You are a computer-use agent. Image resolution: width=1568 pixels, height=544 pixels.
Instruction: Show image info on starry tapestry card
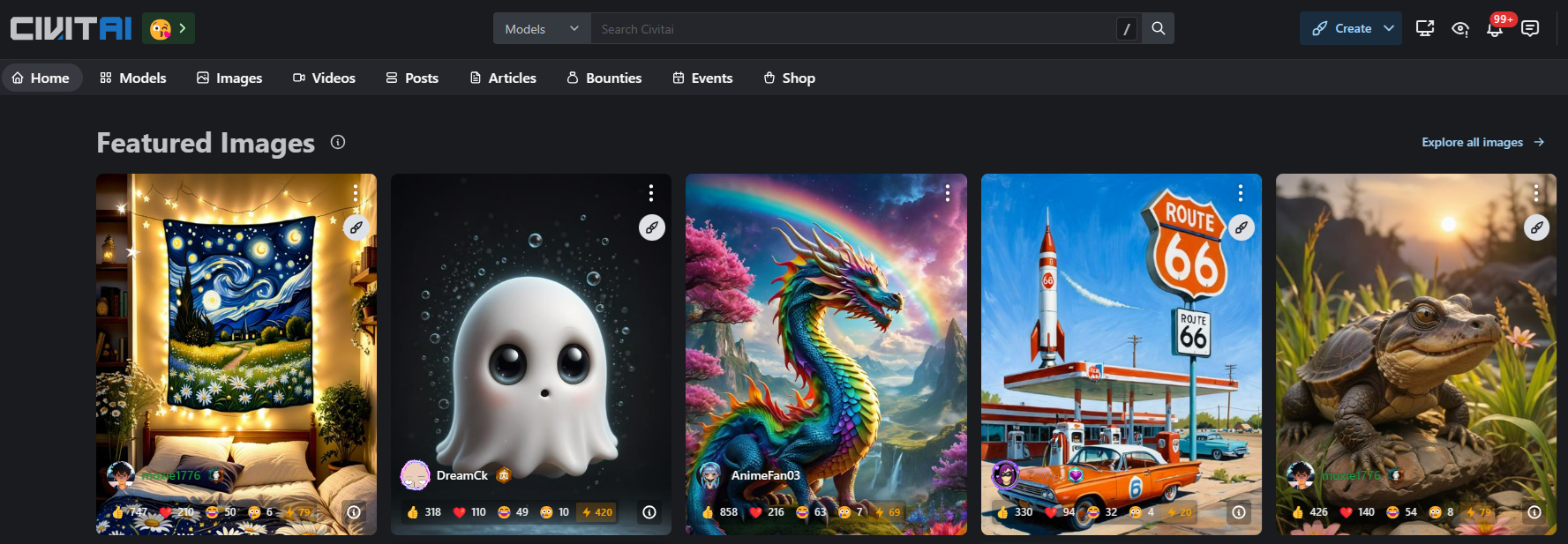pos(354,512)
